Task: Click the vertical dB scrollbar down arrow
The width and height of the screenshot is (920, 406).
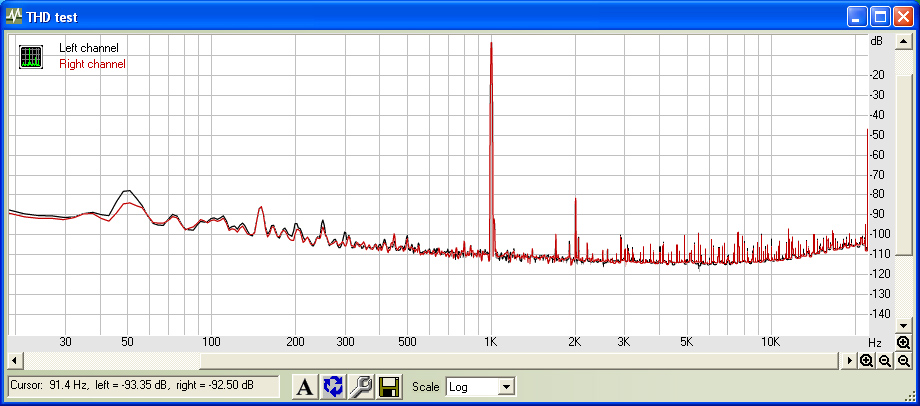Action: click(x=903, y=326)
